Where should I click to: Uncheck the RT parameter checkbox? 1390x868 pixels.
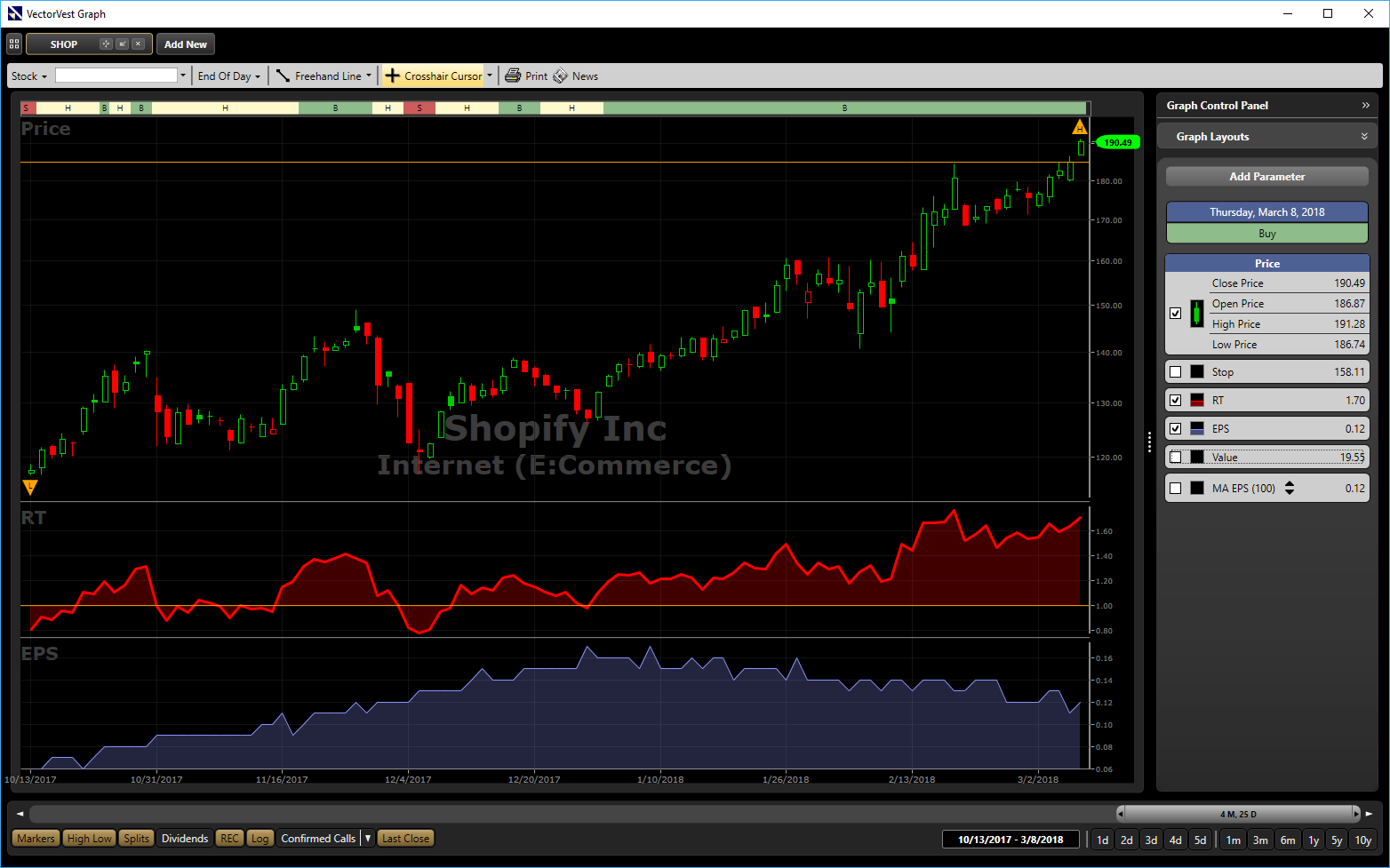1176,401
